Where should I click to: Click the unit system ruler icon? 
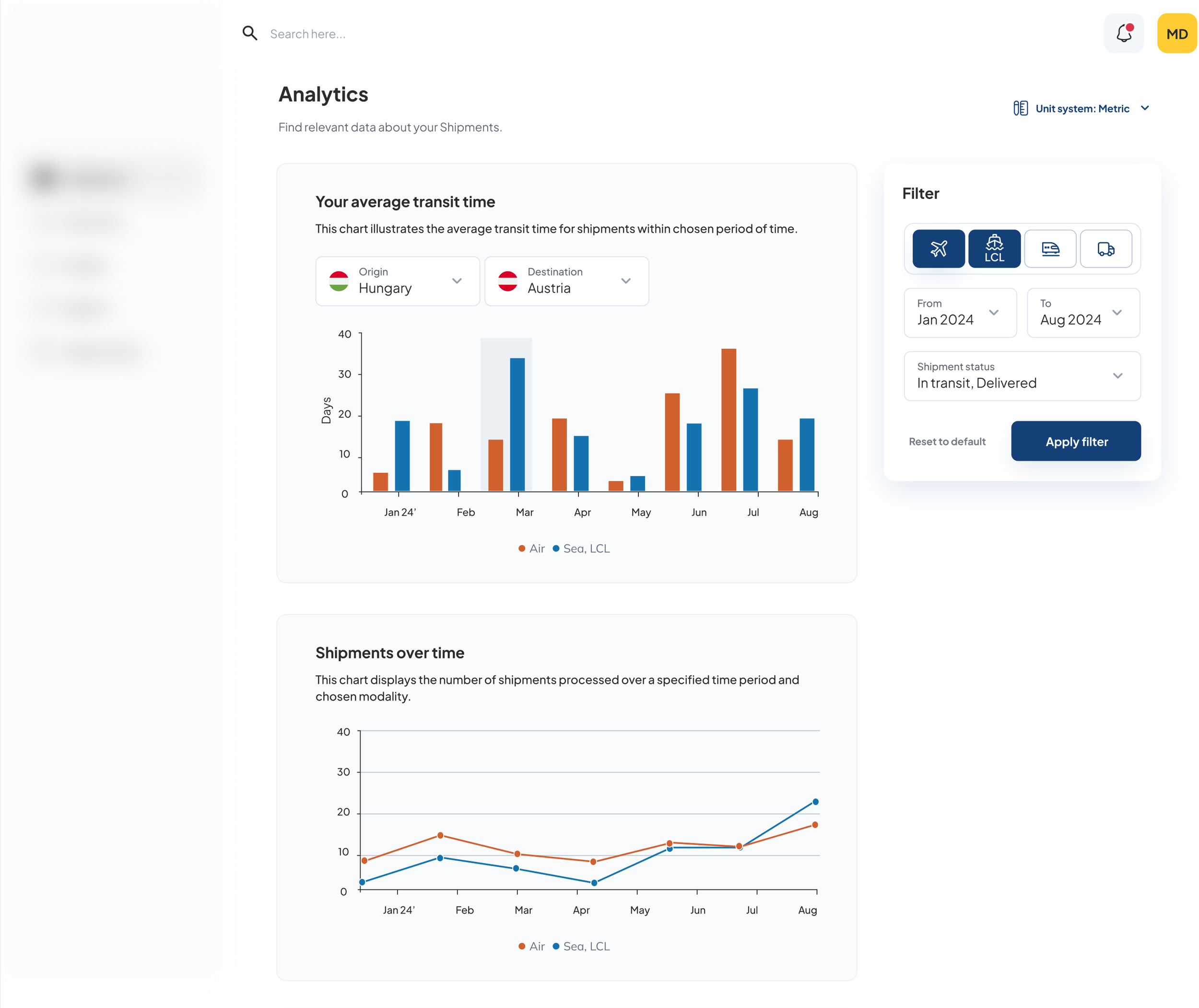1020,108
